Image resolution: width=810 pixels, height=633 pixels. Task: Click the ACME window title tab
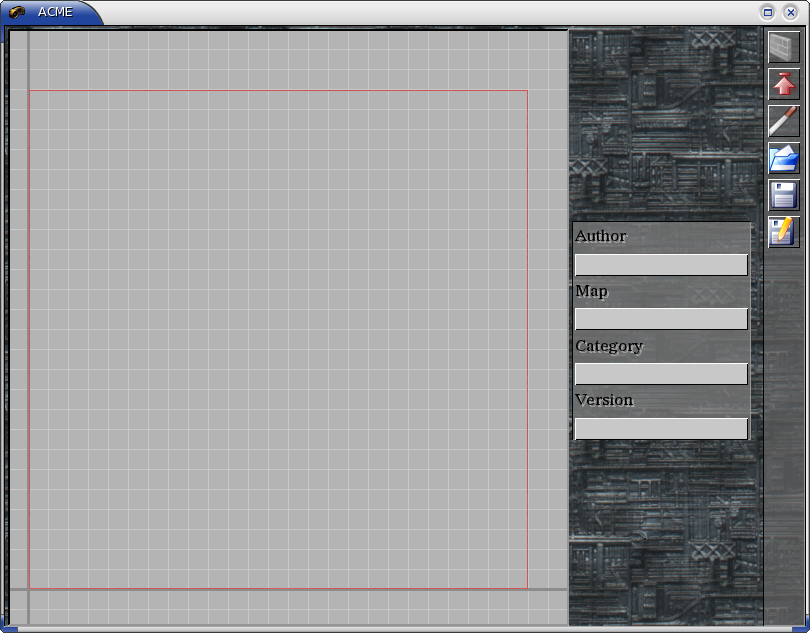(x=55, y=12)
